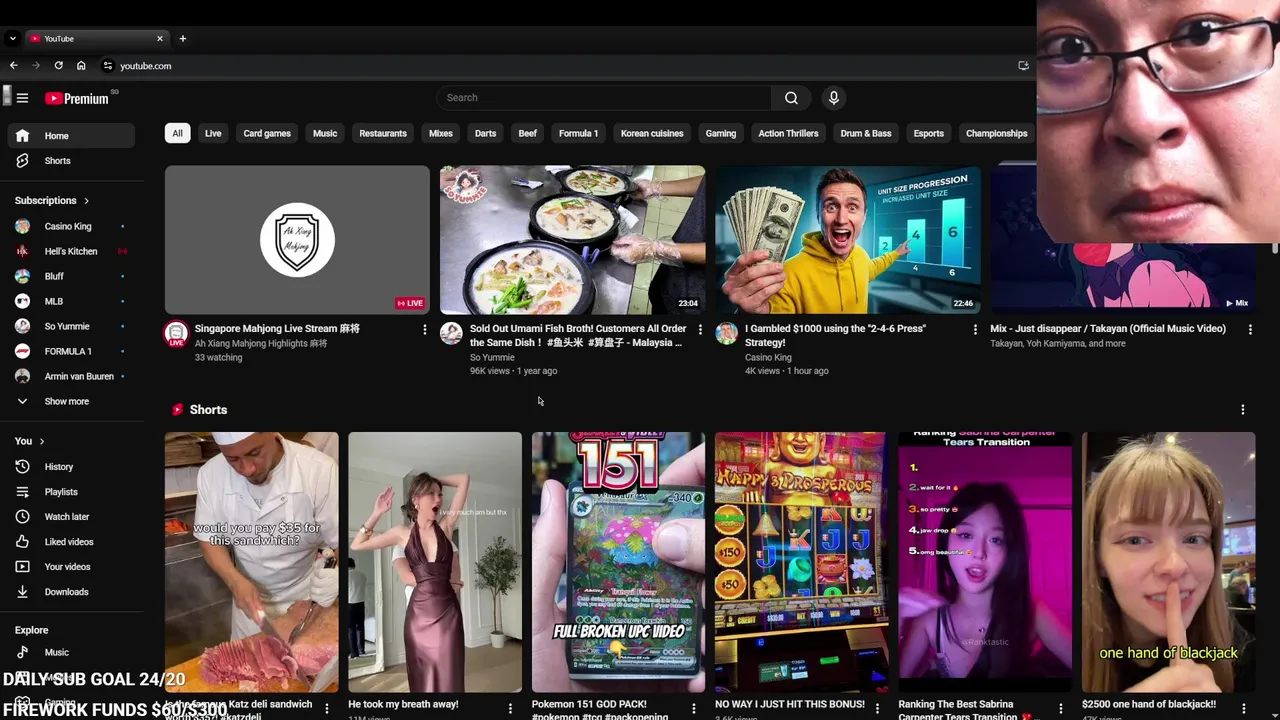Viewport: 1280px width, 720px height.
Task: Open Your videos
Action: (71, 567)
